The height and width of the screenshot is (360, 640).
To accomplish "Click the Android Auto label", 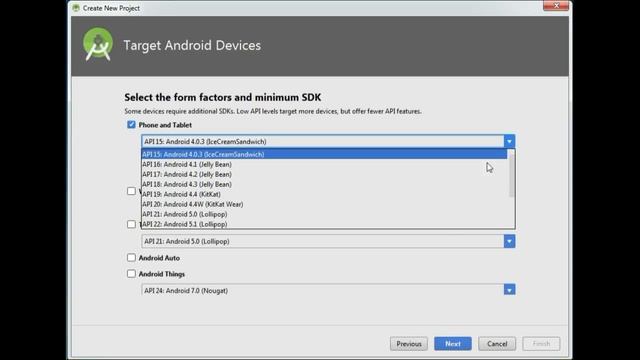I will coord(159,258).
